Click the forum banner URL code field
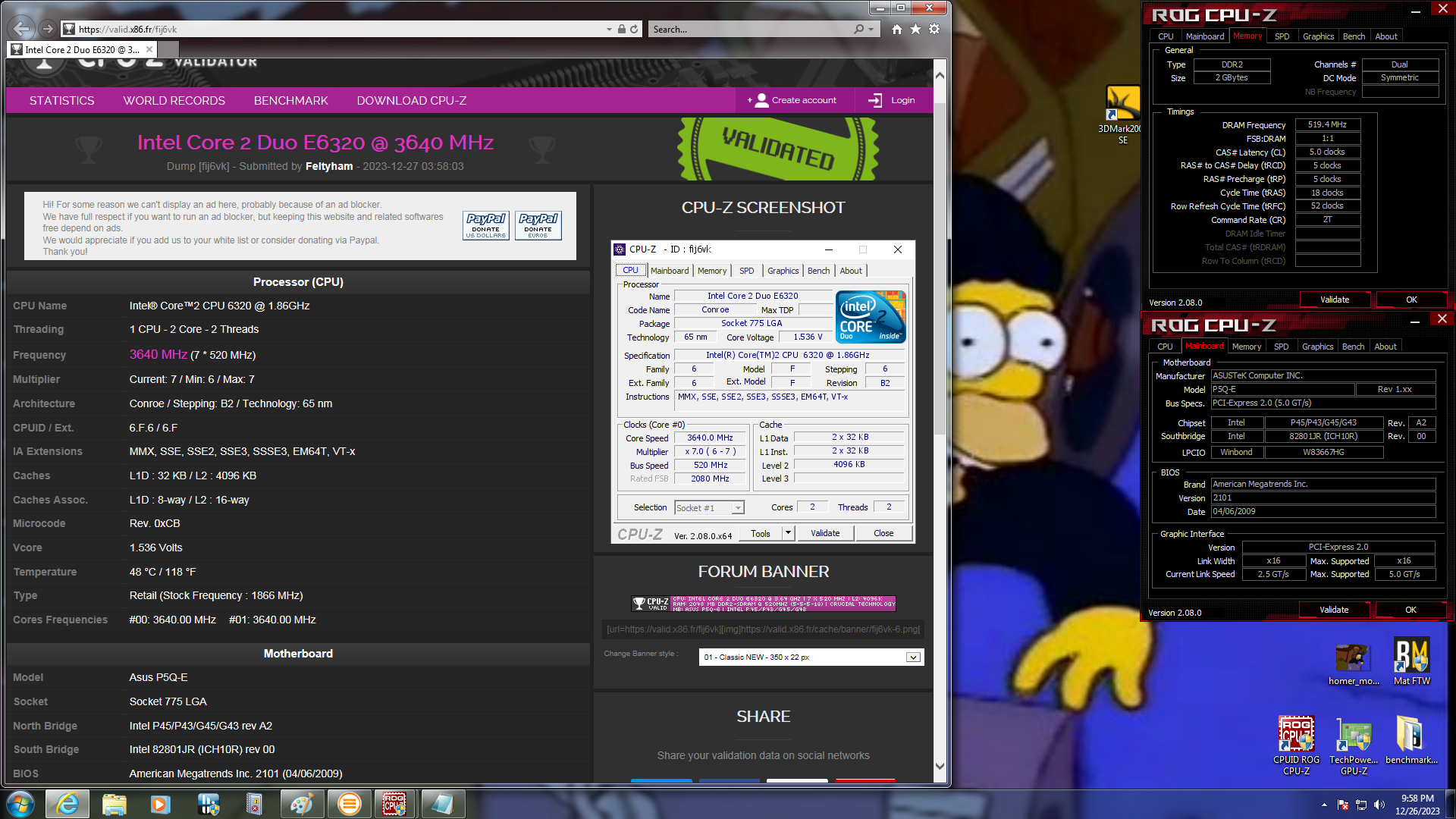This screenshot has height=819, width=1456. [764, 629]
